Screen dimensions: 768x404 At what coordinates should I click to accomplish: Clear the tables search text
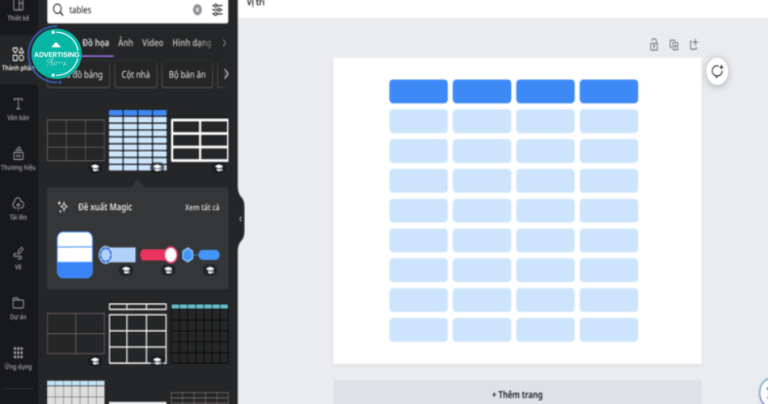[197, 10]
